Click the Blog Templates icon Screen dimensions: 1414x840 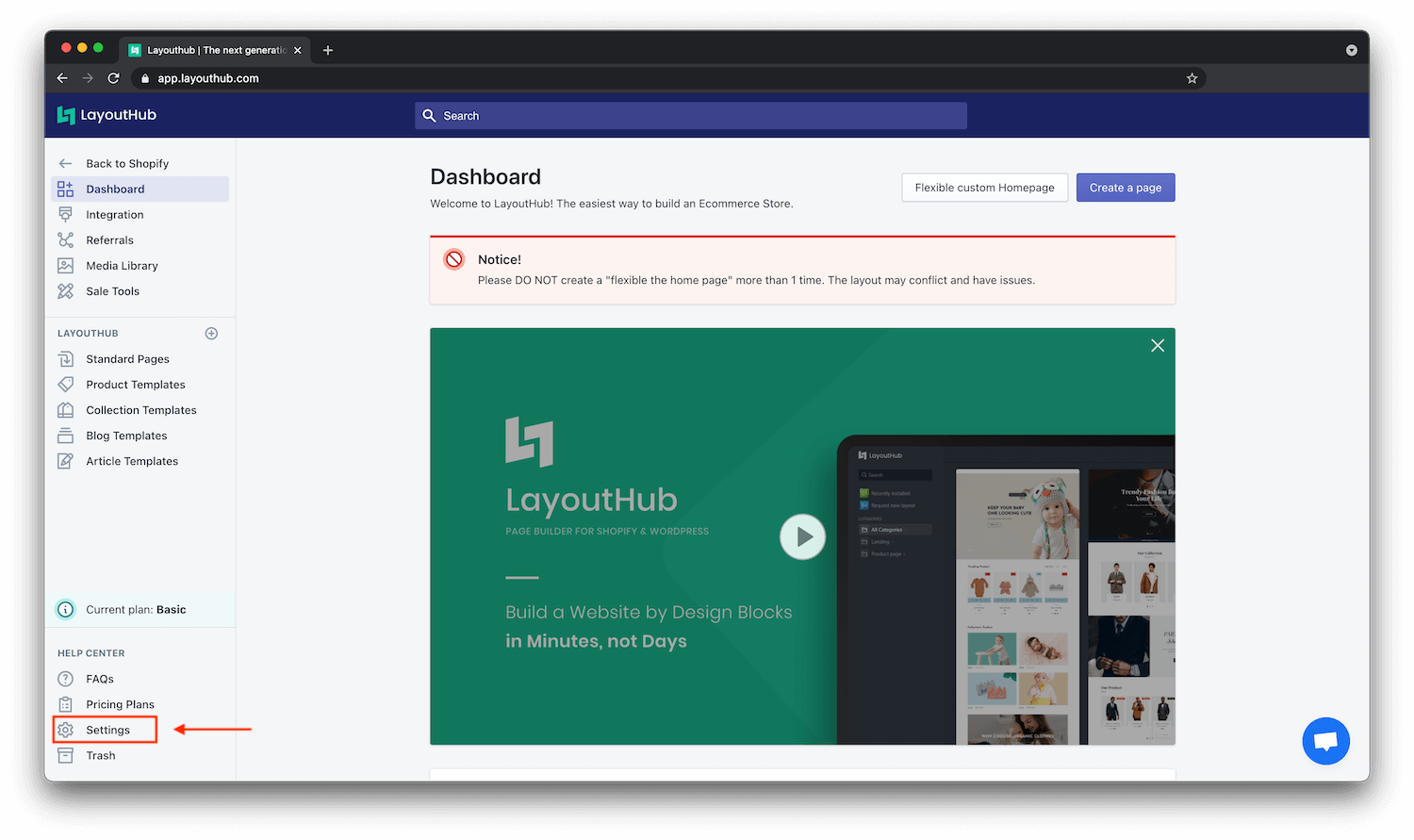tap(65, 435)
